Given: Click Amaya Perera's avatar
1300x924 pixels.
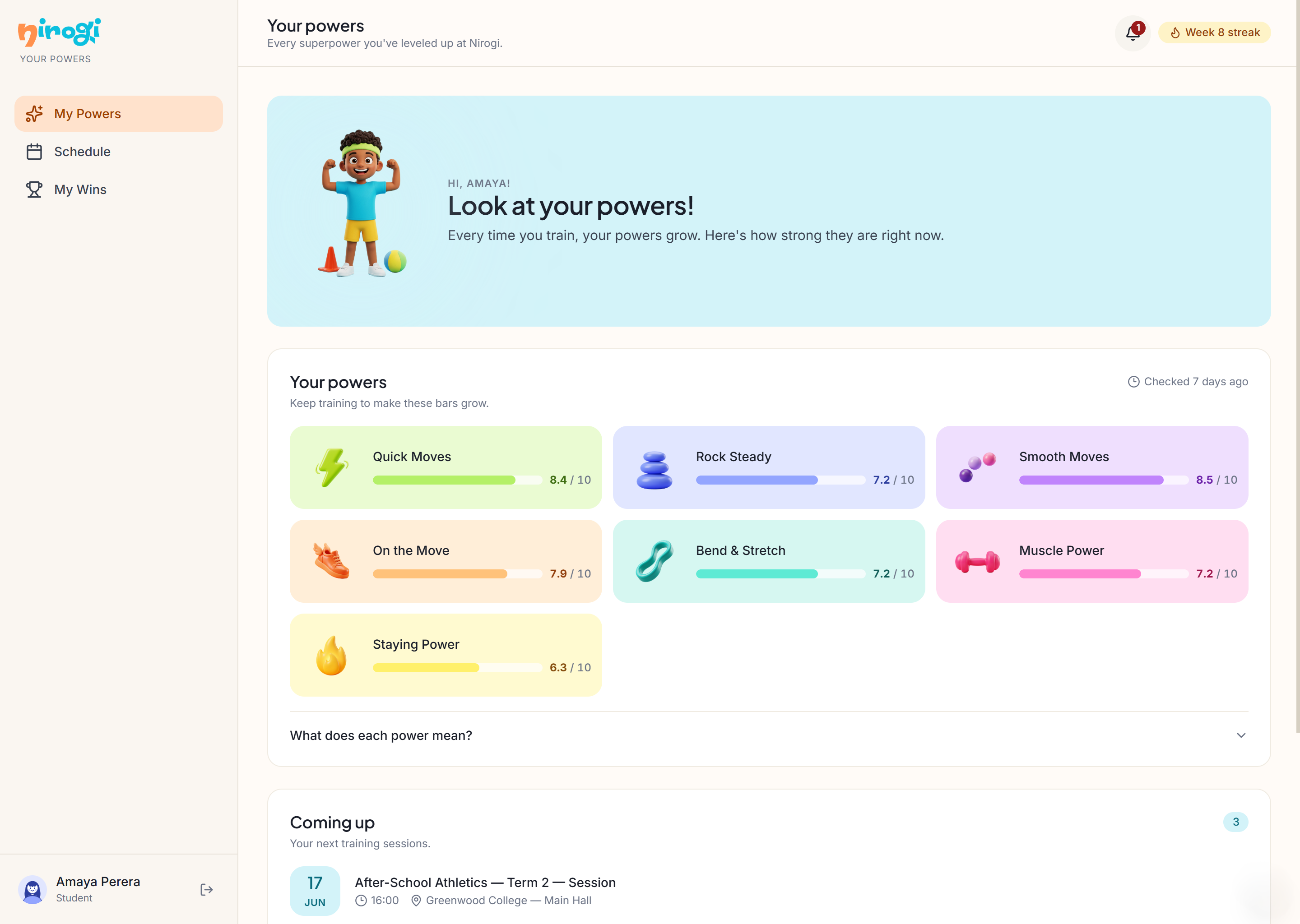Looking at the screenshot, I should point(32,889).
